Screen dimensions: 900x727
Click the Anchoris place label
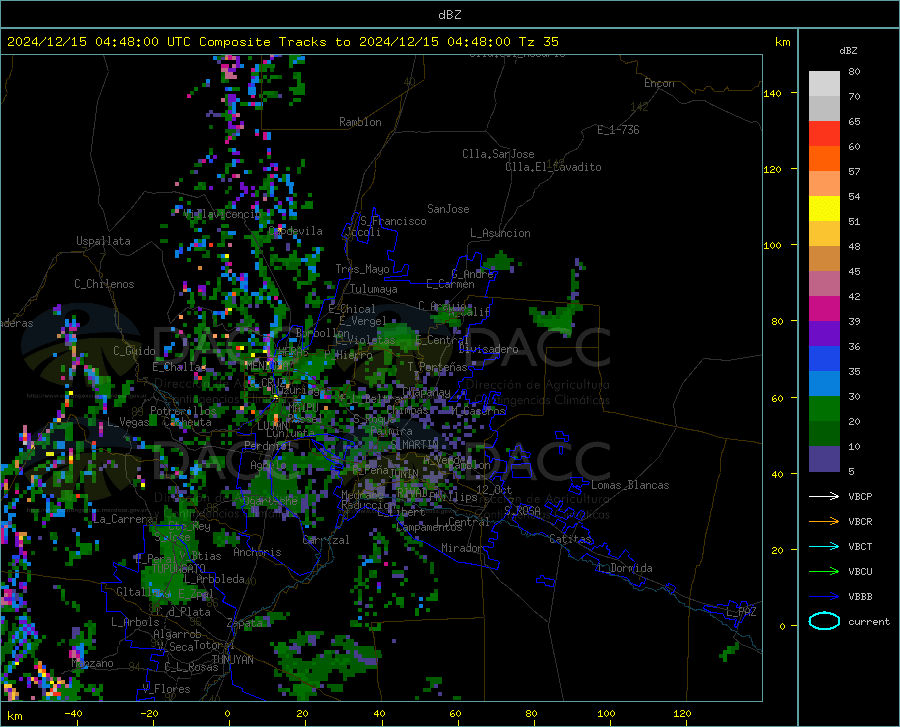pos(257,553)
